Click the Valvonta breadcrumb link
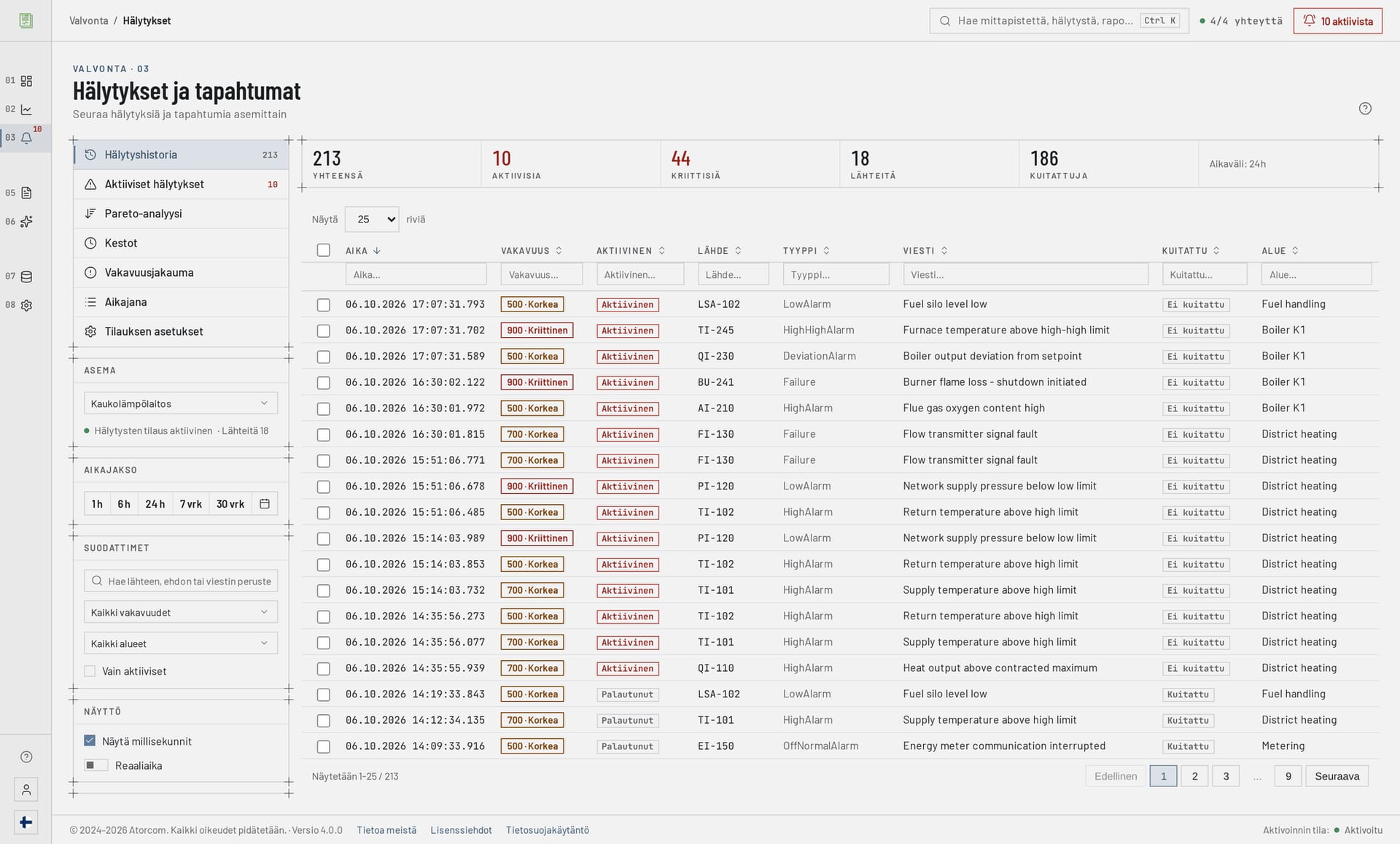Screen dimensions: 1400x844 tap(89, 21)
